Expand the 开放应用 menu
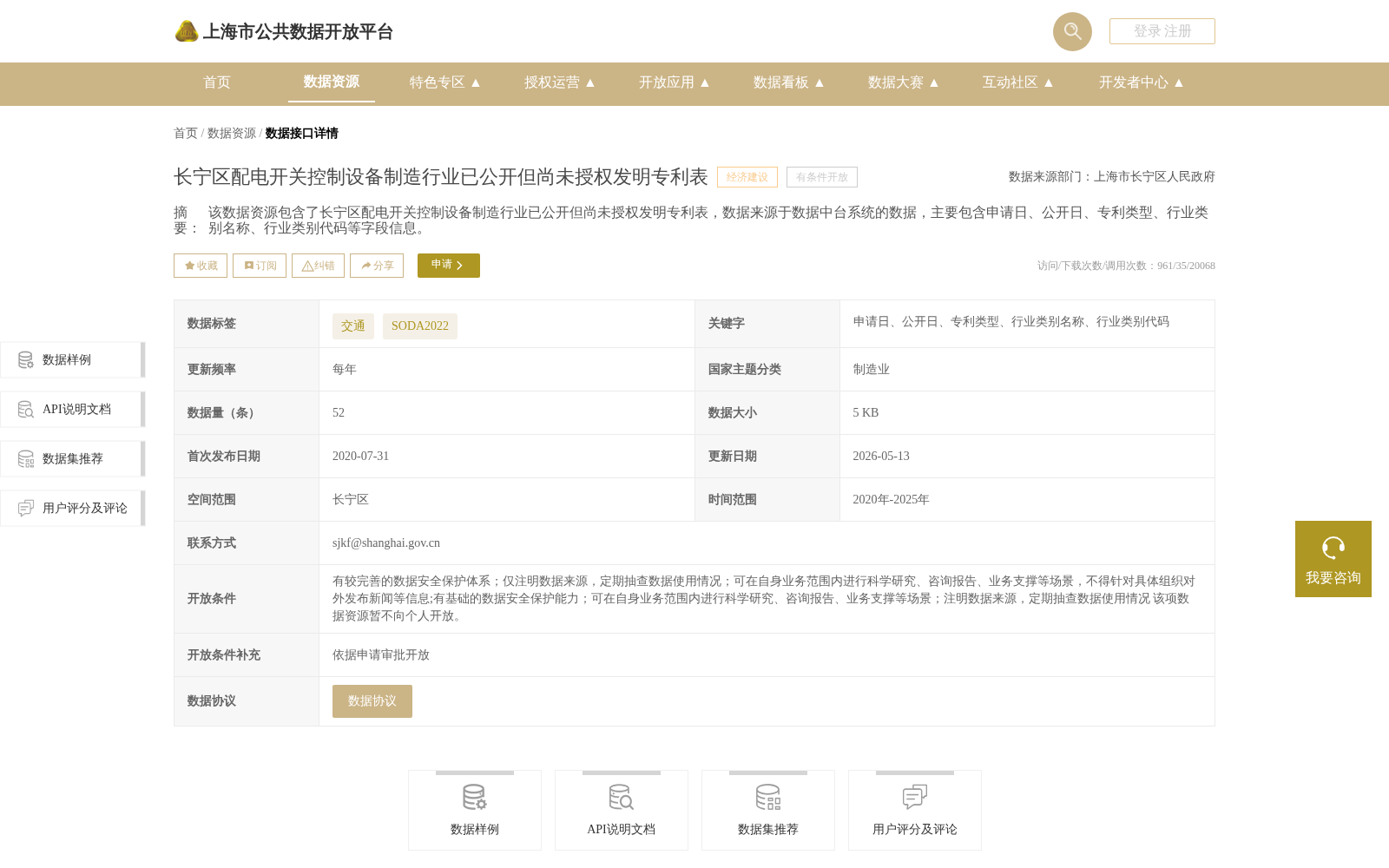This screenshot has width=1389, height=868. point(675,82)
